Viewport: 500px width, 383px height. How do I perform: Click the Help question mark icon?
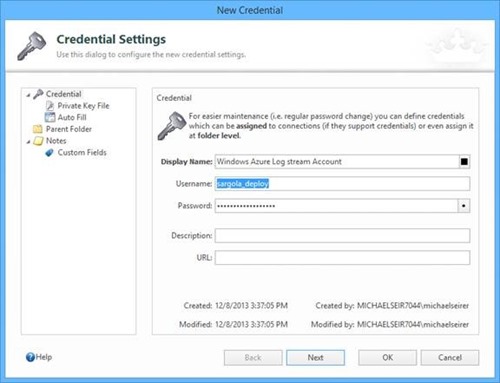click(30, 357)
